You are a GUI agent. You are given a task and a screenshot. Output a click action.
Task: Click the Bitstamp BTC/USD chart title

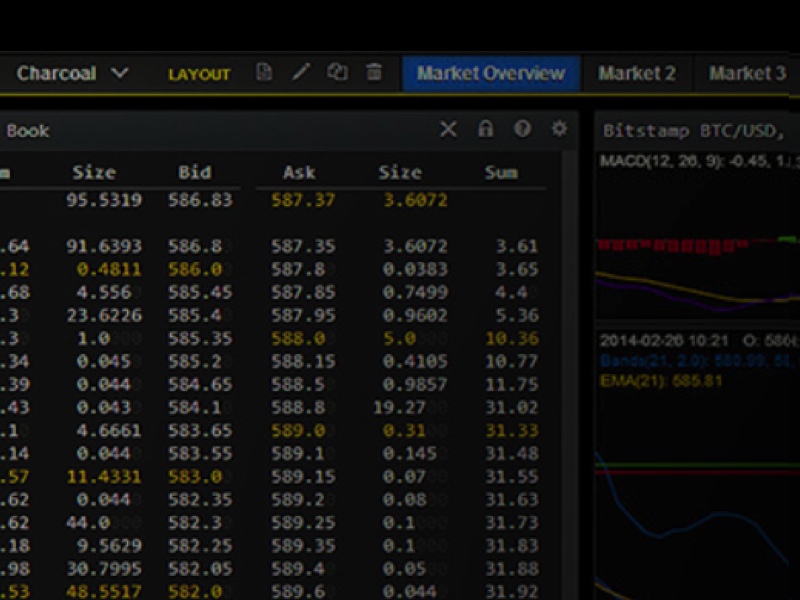click(692, 131)
